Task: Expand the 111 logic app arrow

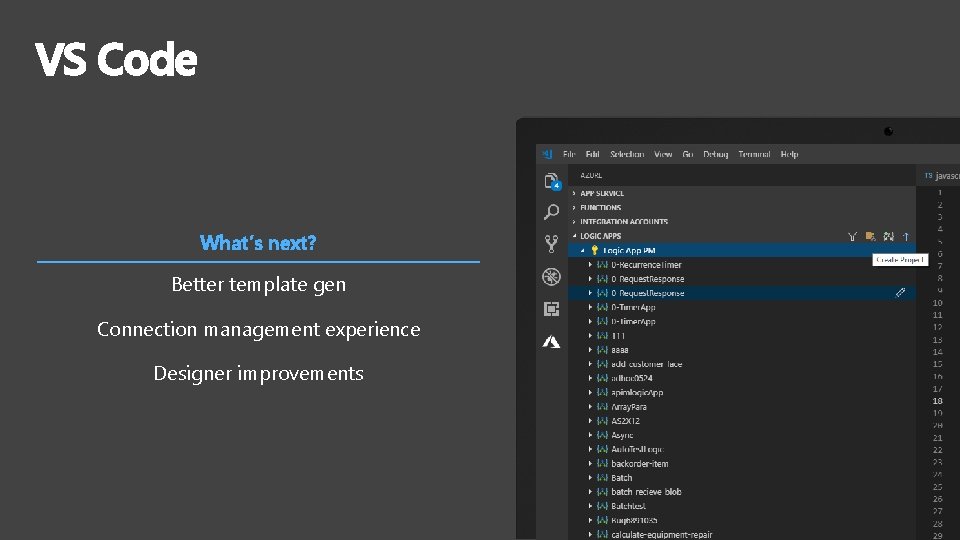Action: coord(590,336)
